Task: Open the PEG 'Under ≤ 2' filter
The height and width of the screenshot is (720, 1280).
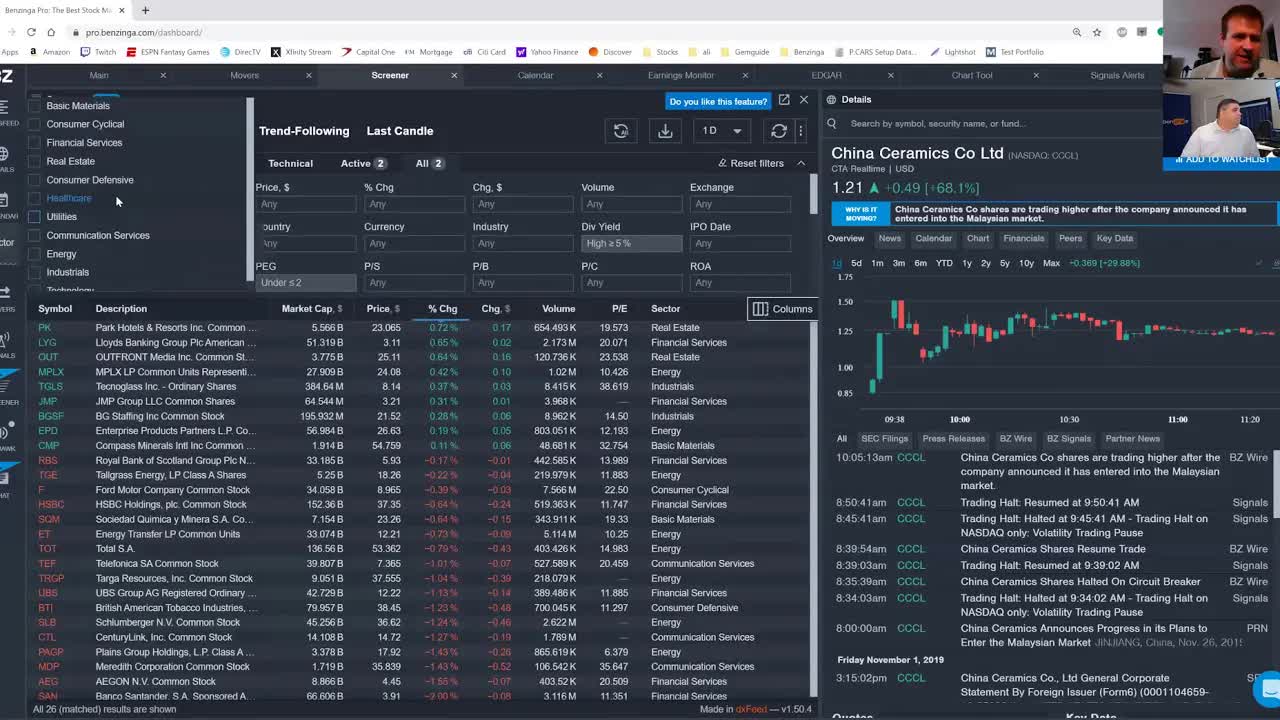Action: pos(306,282)
